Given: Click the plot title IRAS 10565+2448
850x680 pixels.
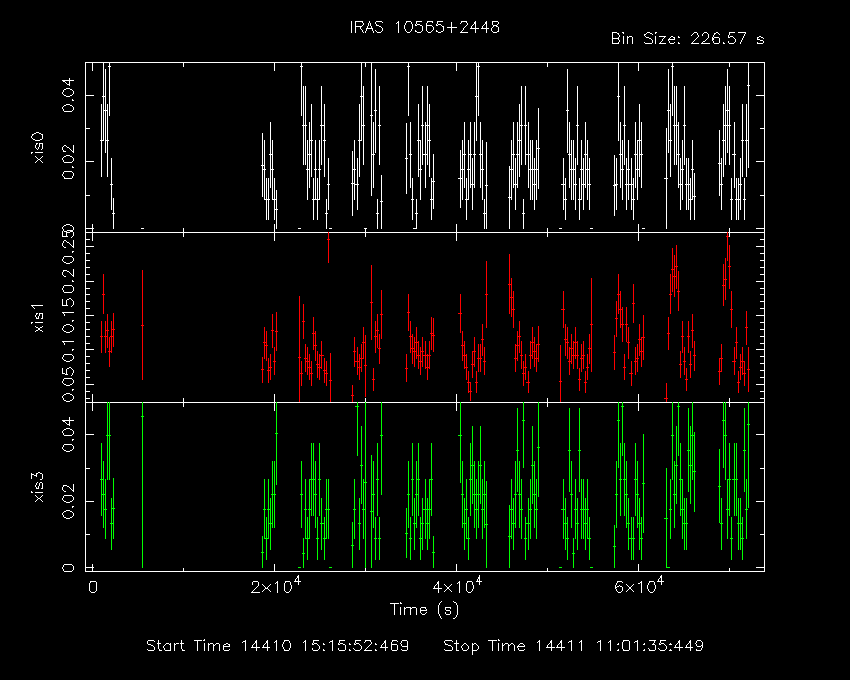Looking at the screenshot, I should coord(424,27).
